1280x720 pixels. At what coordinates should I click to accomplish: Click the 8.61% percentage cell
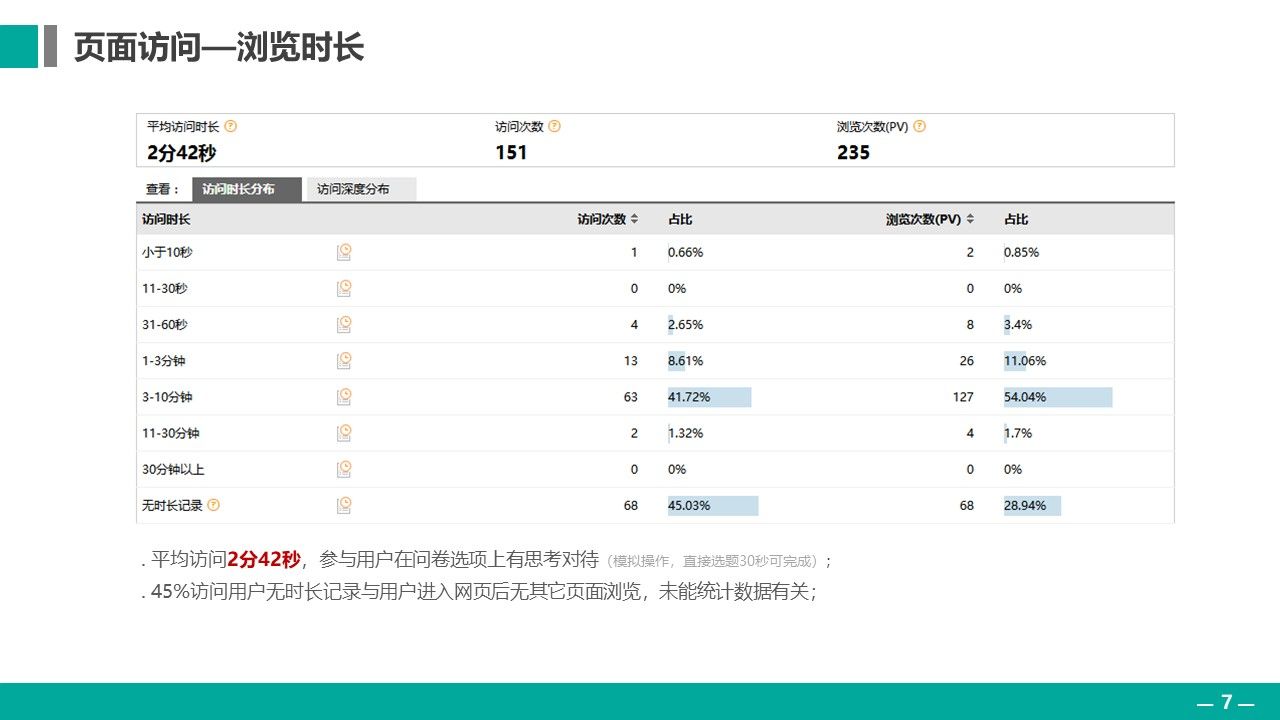(x=685, y=361)
